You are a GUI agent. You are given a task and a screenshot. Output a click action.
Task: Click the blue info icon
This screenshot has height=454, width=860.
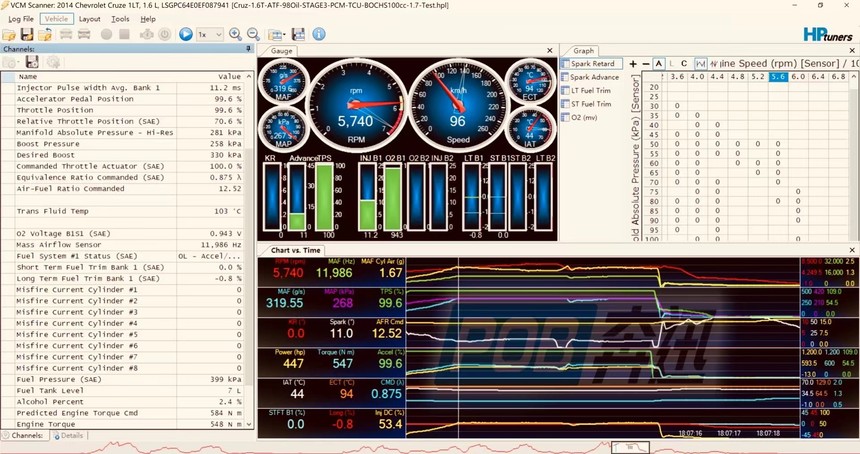coord(319,34)
